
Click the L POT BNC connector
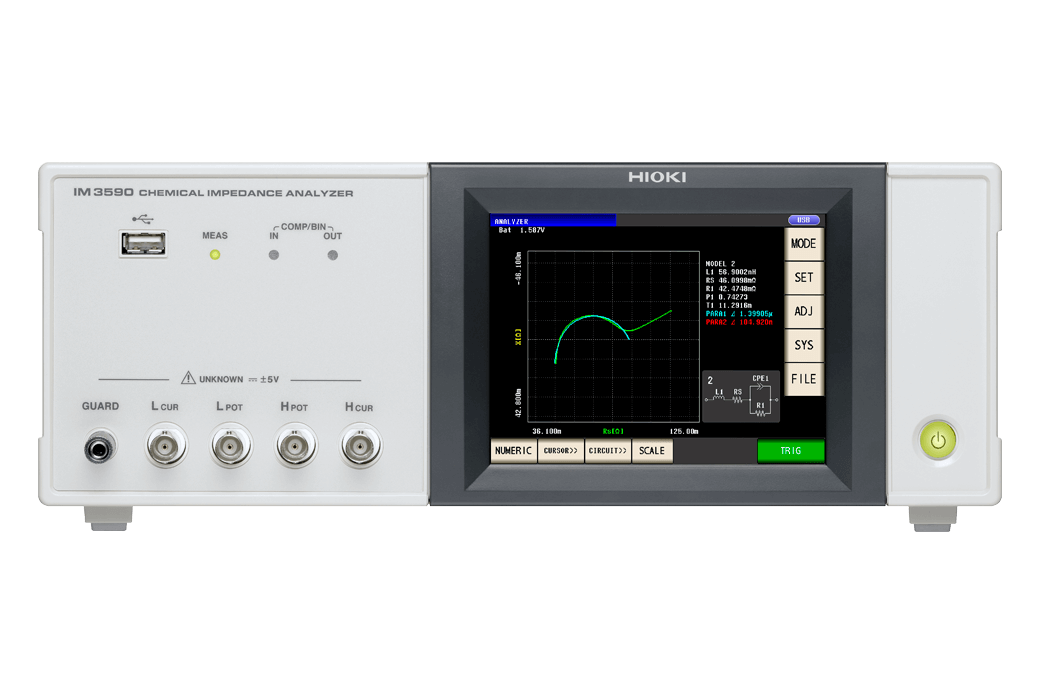(230, 447)
